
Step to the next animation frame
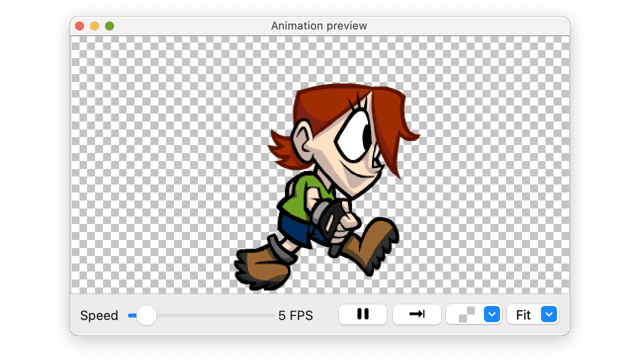(x=417, y=314)
